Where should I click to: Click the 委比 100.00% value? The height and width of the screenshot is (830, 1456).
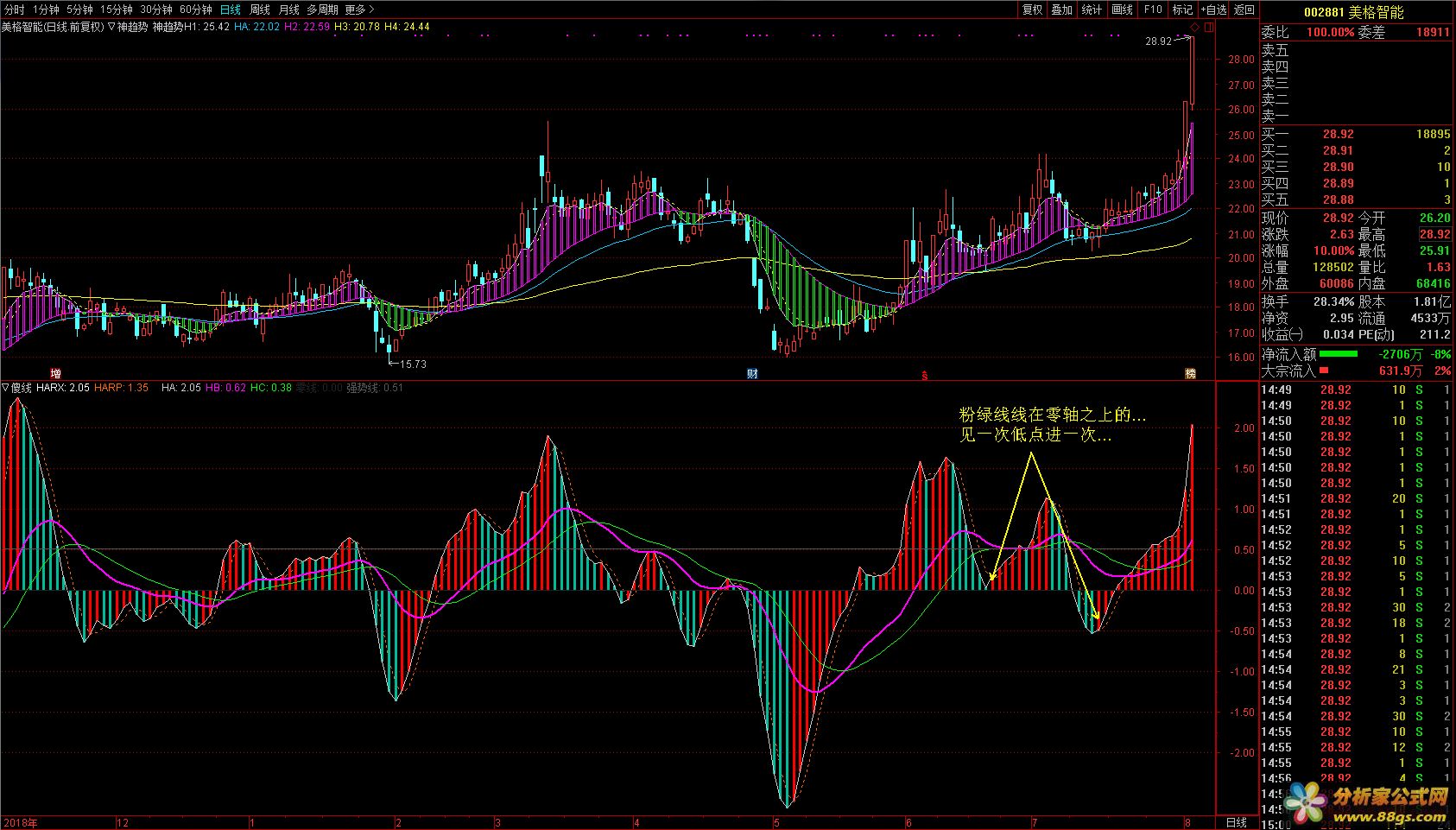[1330, 33]
